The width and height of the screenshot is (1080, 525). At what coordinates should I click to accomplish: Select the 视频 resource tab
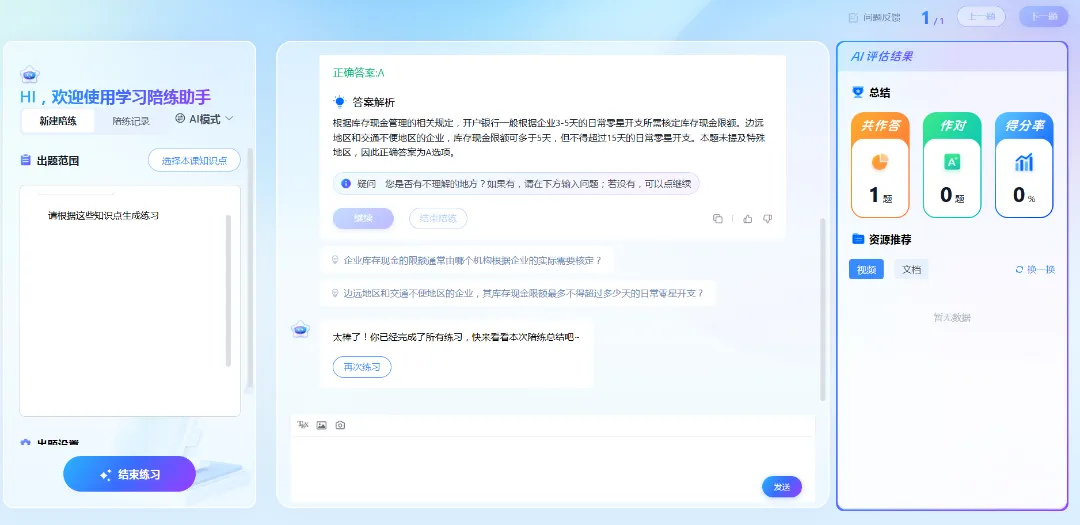coord(867,269)
